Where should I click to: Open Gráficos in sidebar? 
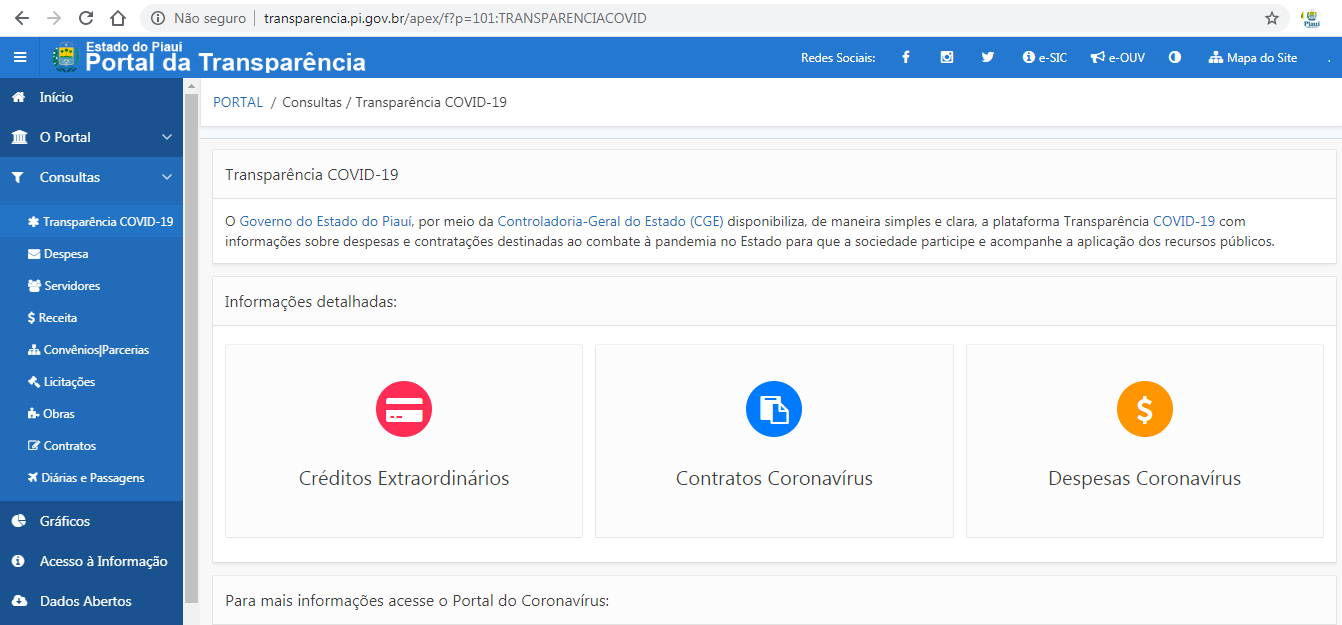point(65,521)
